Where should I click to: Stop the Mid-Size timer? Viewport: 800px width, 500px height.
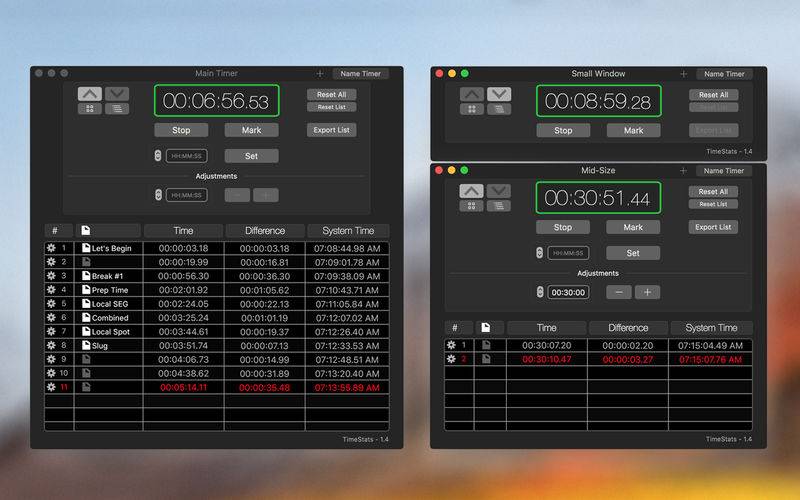click(563, 227)
